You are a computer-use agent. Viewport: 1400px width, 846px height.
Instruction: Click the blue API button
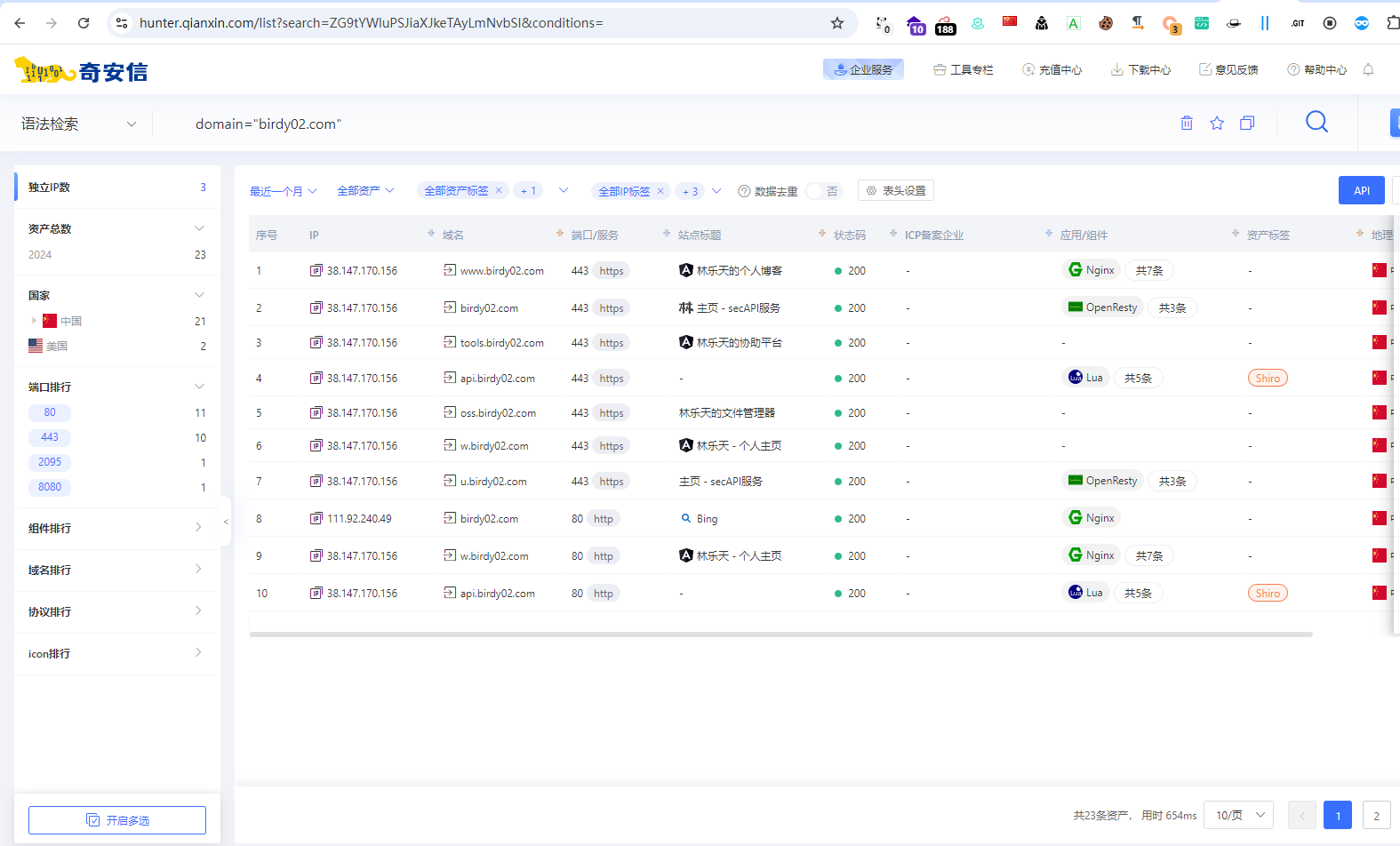pos(1361,190)
